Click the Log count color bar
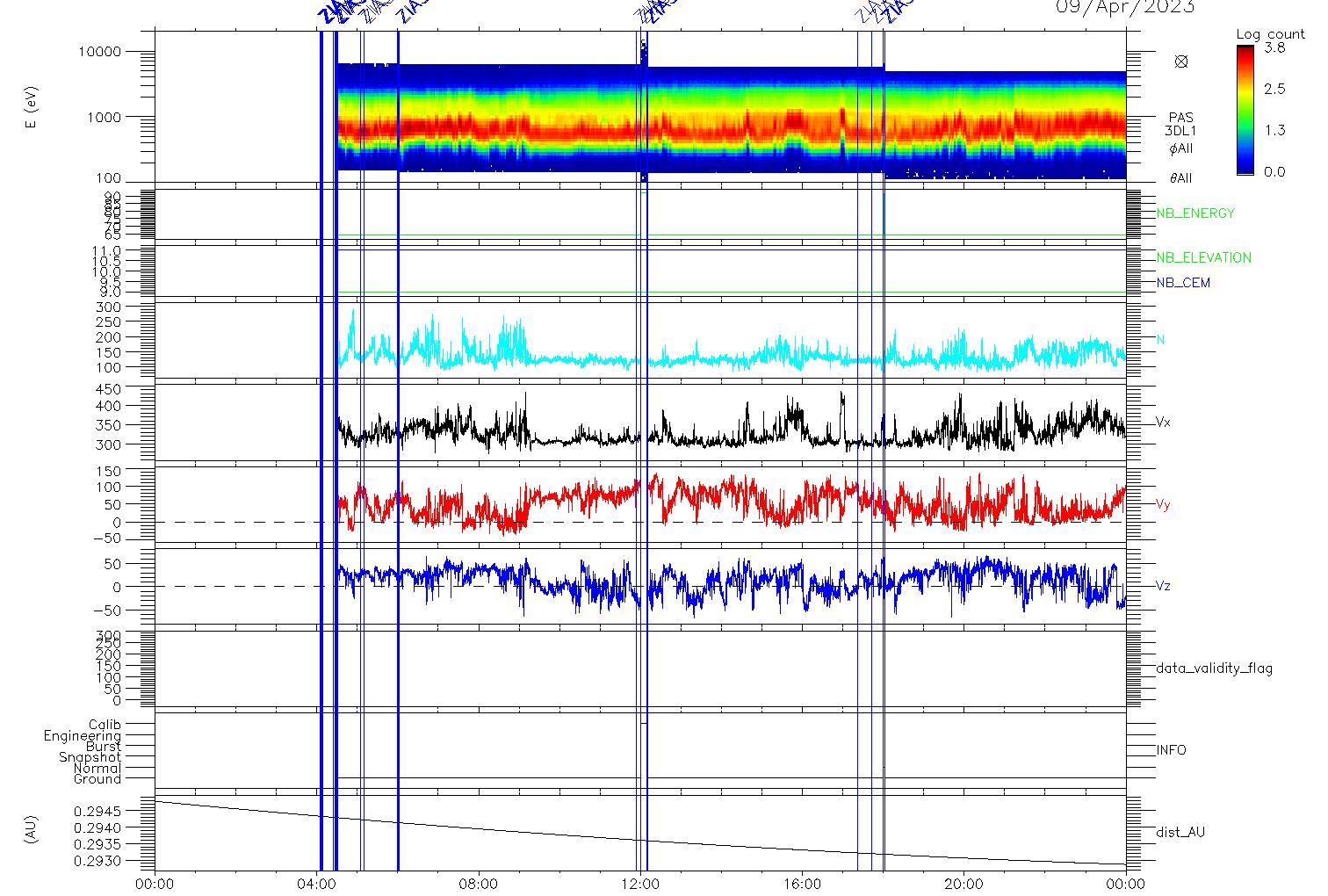 pyautogui.click(x=1245, y=111)
